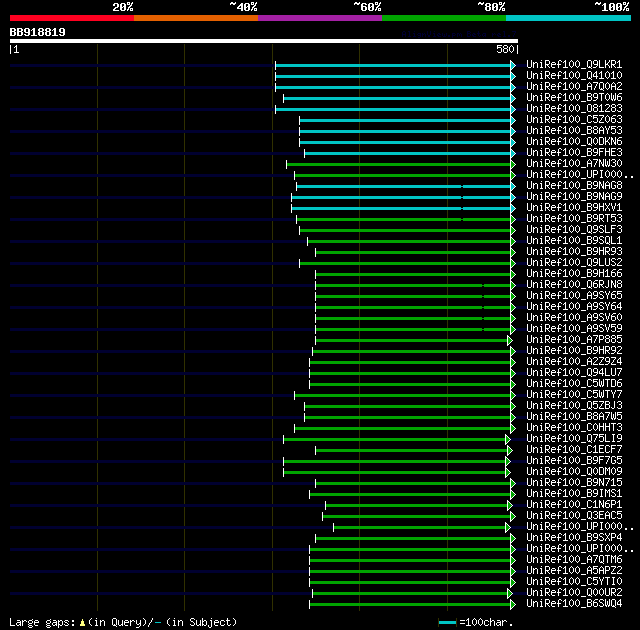Select the UniRef100_C5WTY7 hit
Screen dimensions: 640x630
pyautogui.click(x=574, y=395)
